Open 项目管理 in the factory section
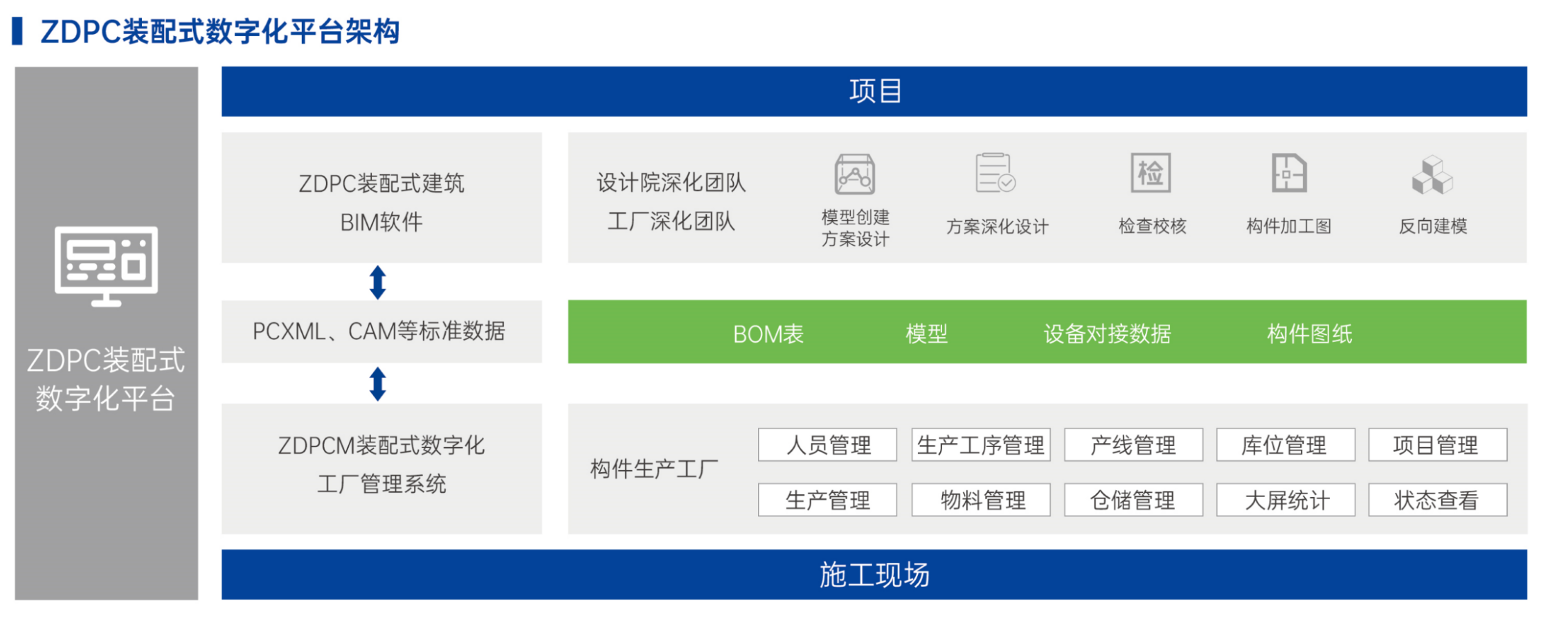 coord(1437,445)
